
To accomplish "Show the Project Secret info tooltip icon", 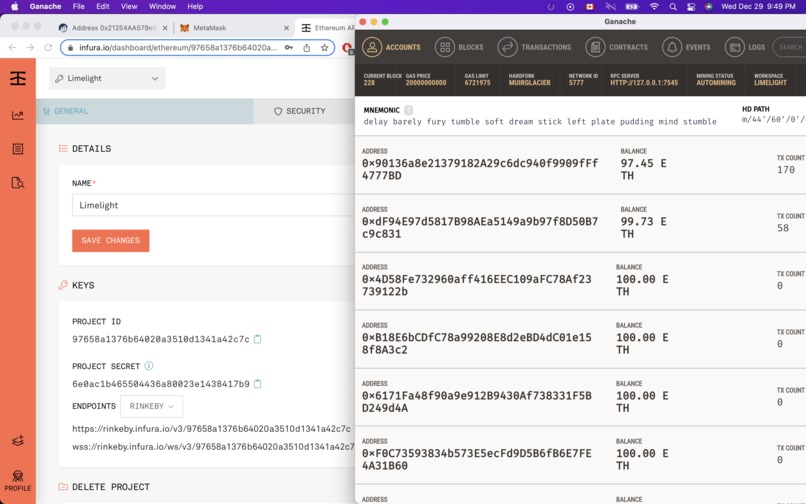I will [149, 366].
